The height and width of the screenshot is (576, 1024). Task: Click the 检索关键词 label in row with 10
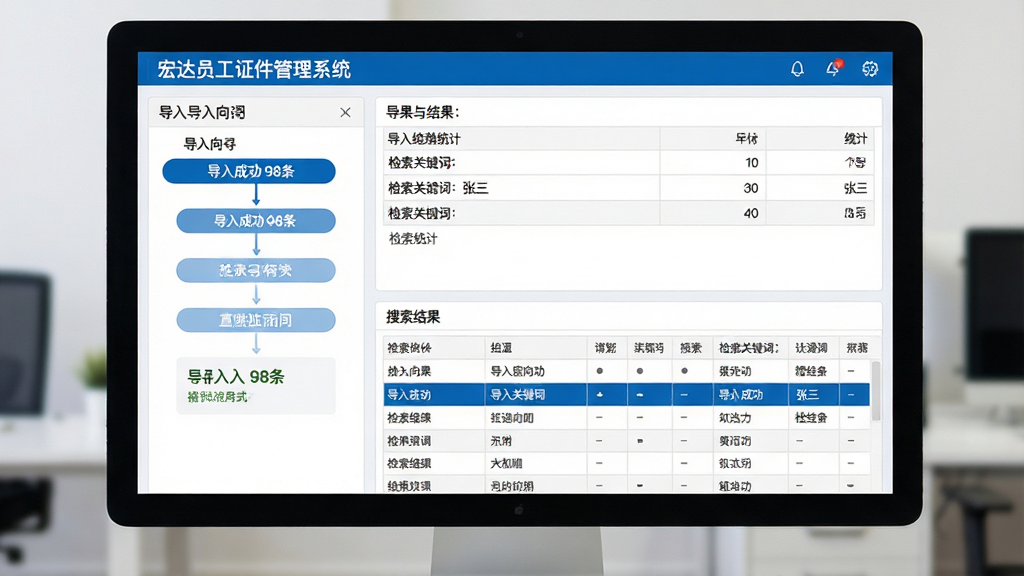[x=422, y=163]
